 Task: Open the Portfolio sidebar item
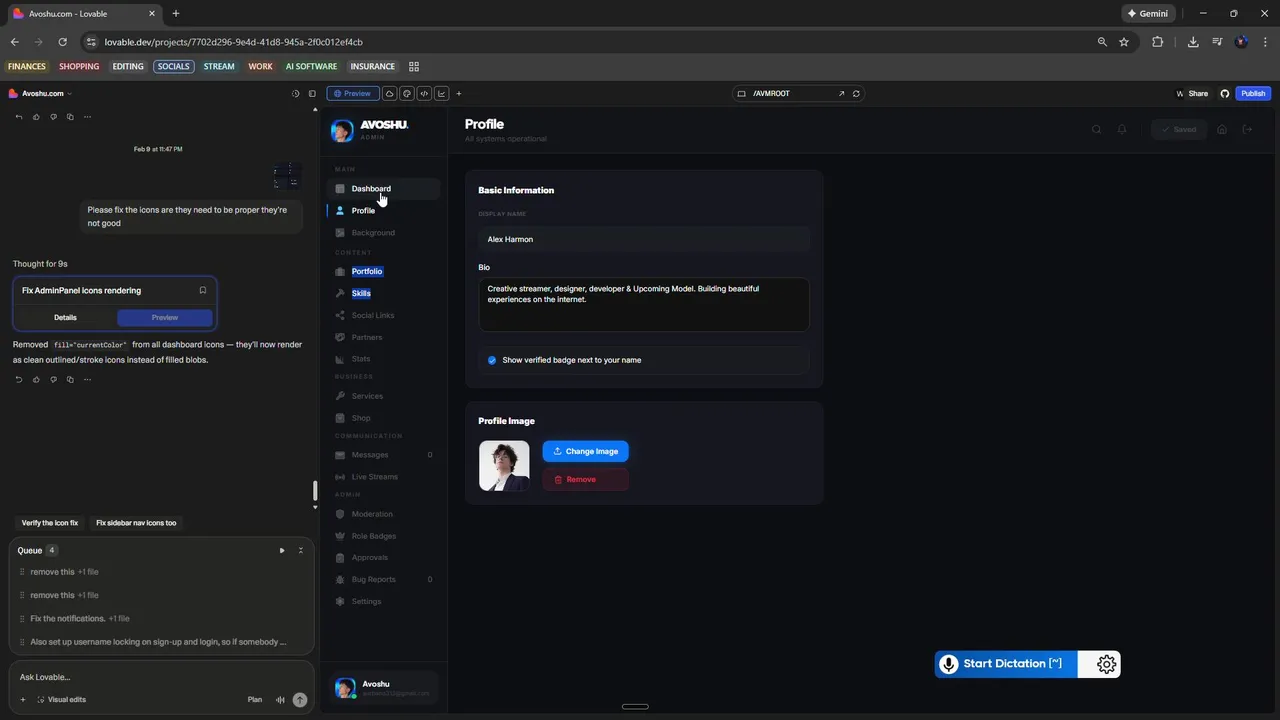point(384,271)
